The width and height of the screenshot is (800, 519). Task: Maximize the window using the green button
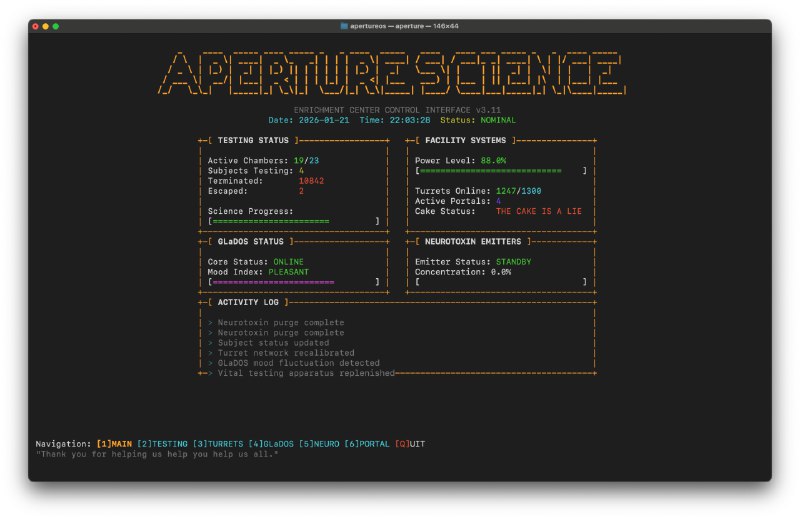click(57, 26)
